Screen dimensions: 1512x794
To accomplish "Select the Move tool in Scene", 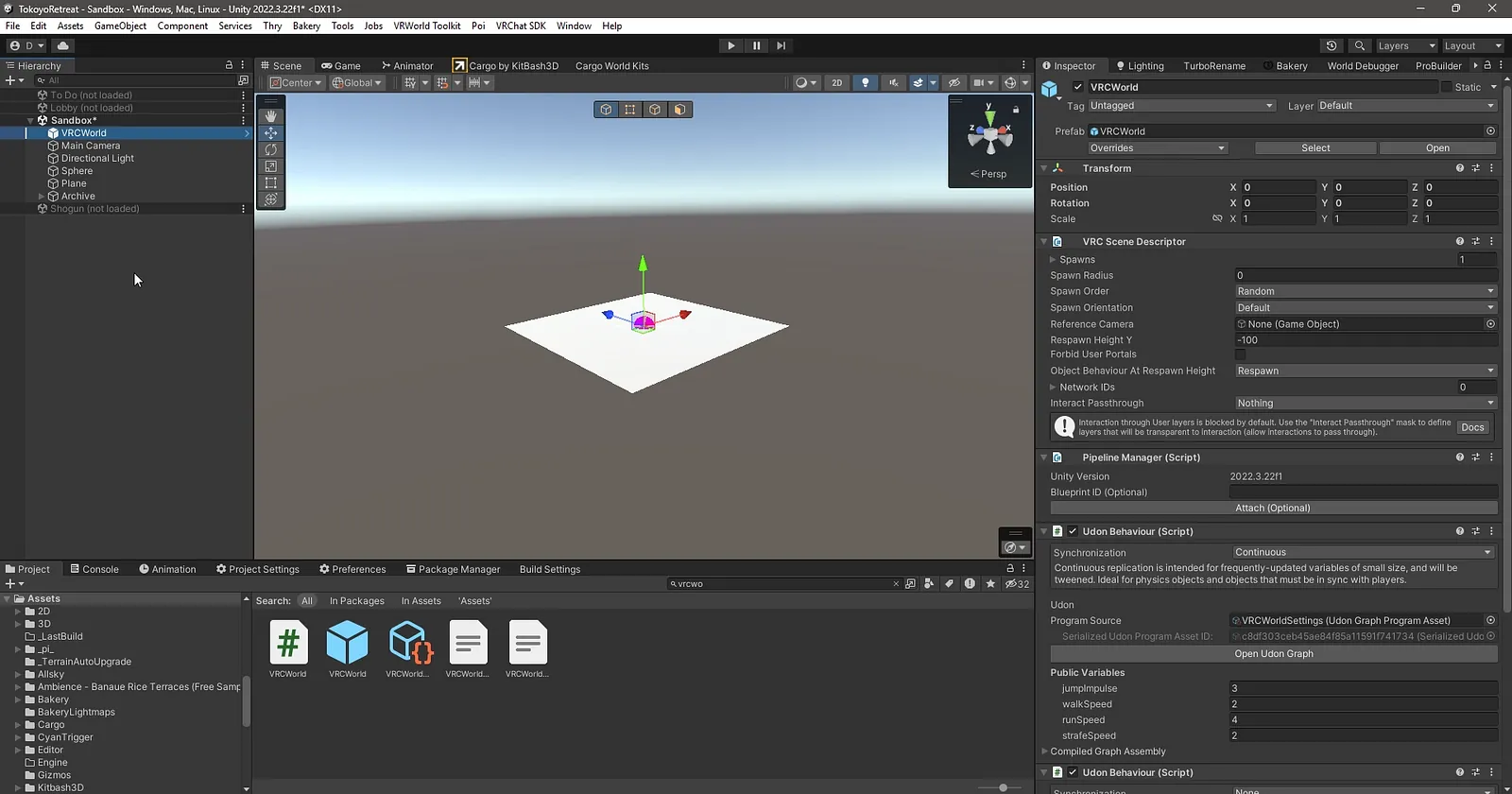I will [271, 133].
